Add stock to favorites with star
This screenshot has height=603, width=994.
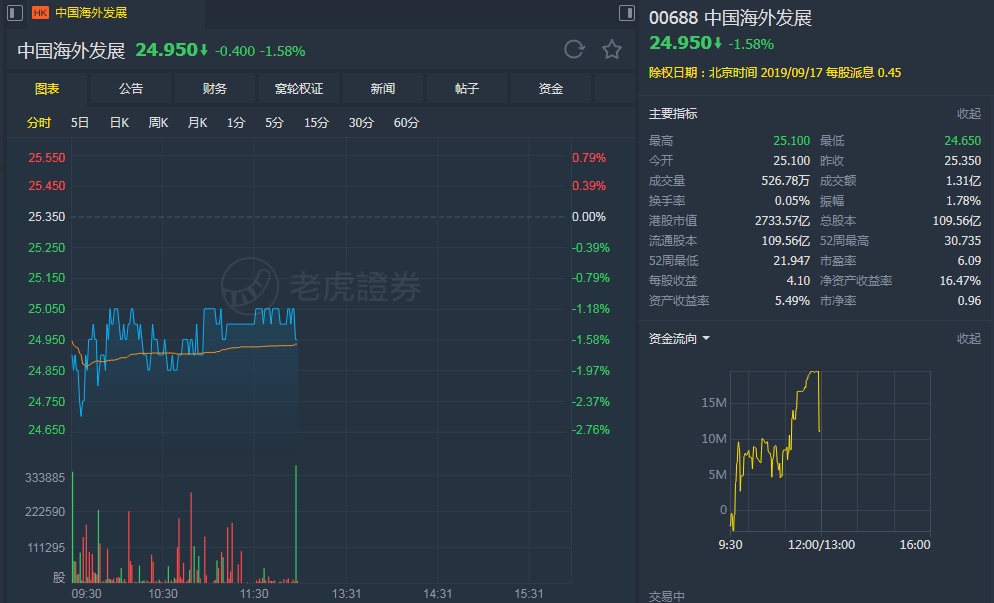click(x=612, y=49)
